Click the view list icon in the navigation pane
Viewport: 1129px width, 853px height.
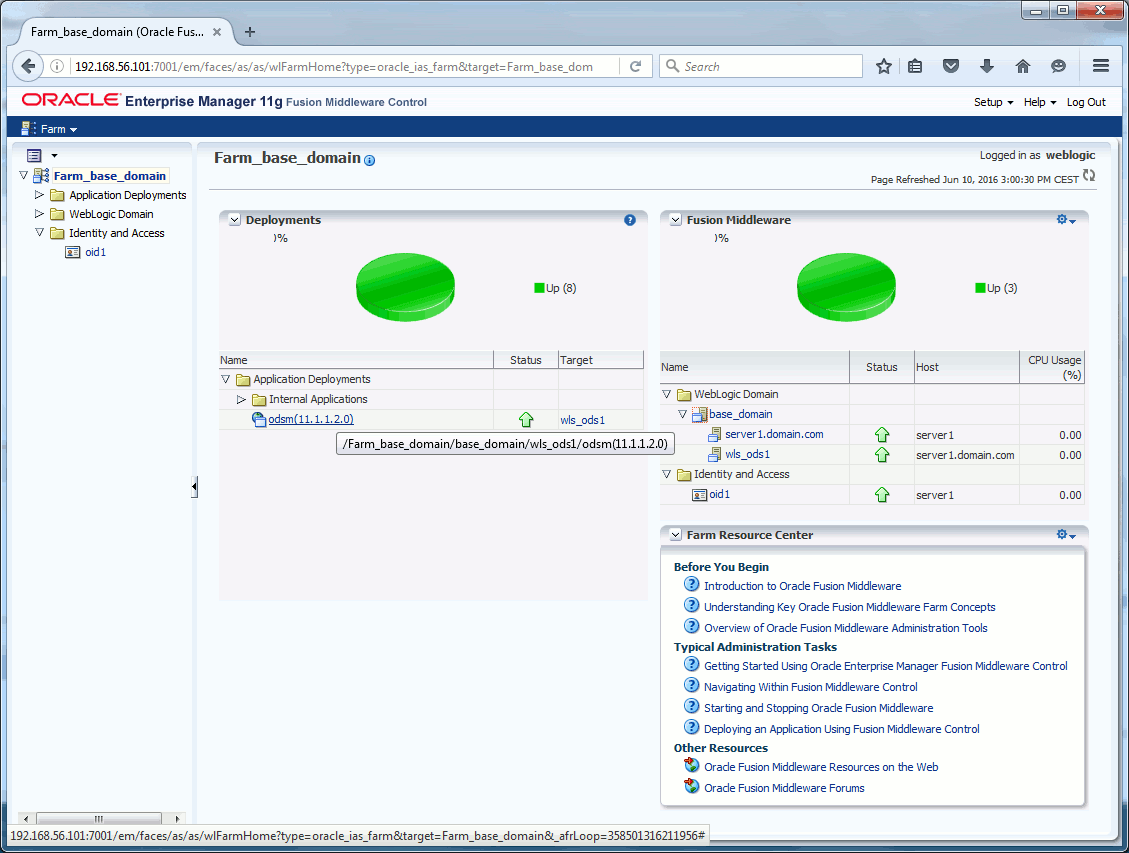[x=34, y=155]
